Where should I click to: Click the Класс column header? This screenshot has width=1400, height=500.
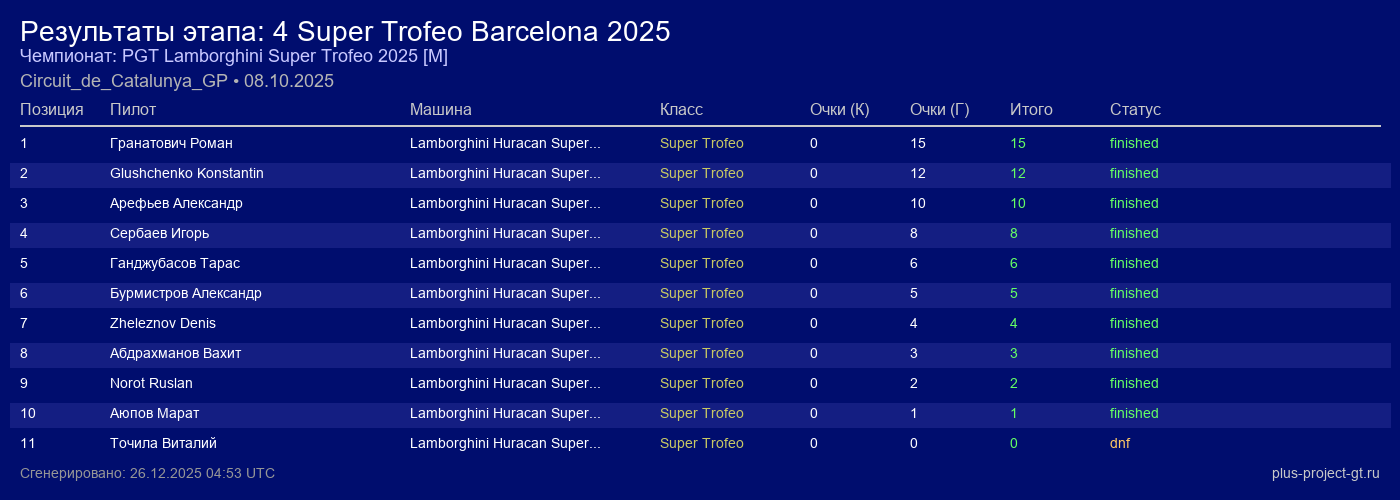pyautogui.click(x=681, y=109)
